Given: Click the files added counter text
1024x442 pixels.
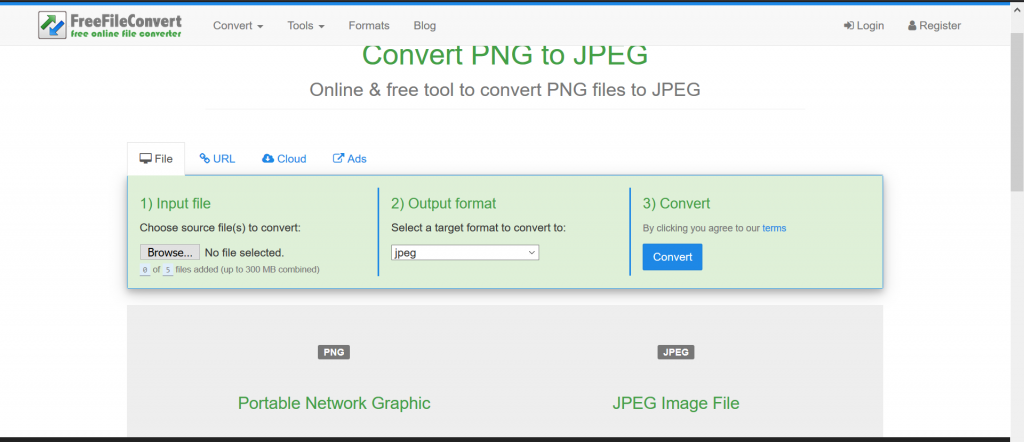Looking at the screenshot, I should [230, 269].
